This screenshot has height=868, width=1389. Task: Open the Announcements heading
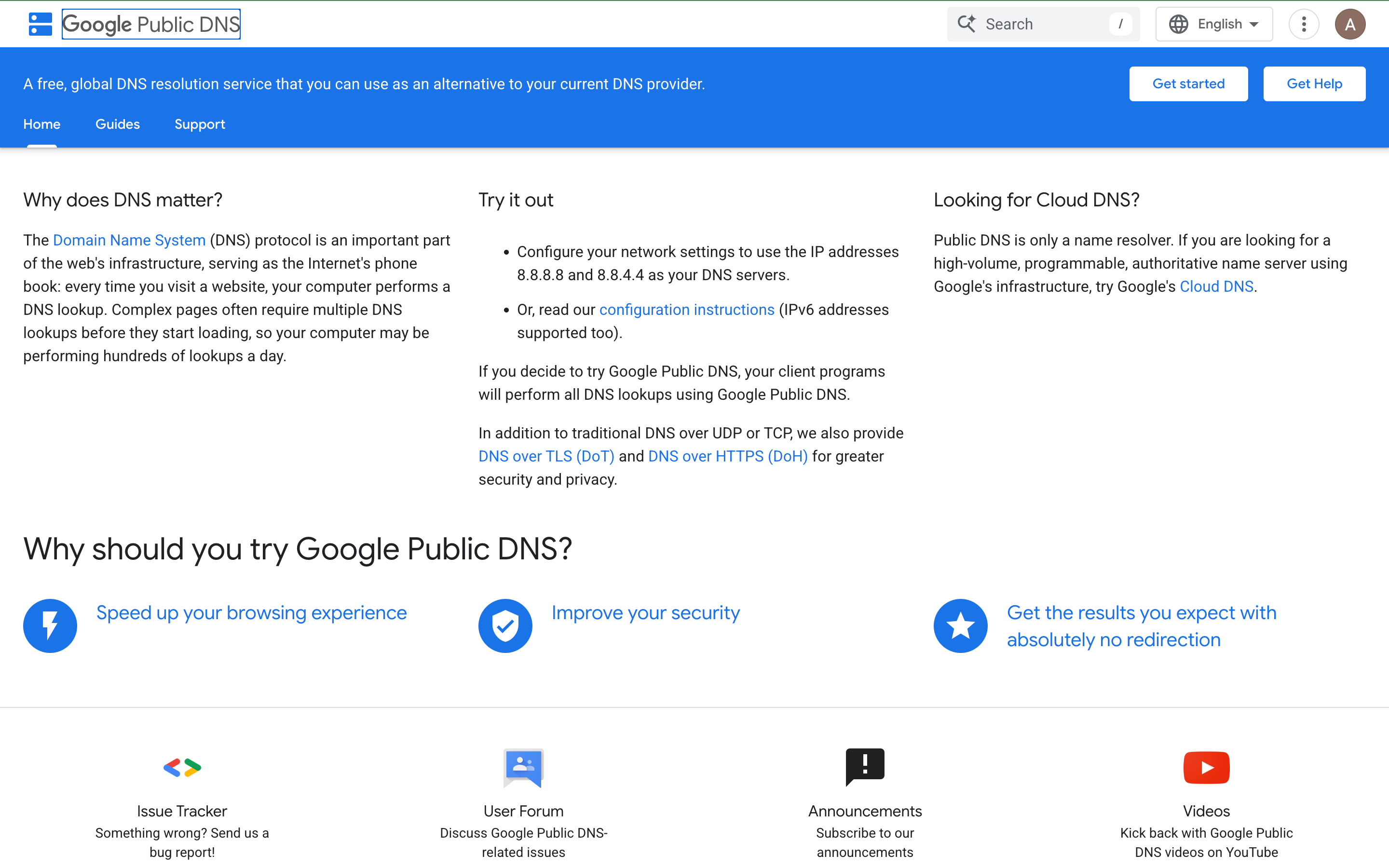coord(865,811)
